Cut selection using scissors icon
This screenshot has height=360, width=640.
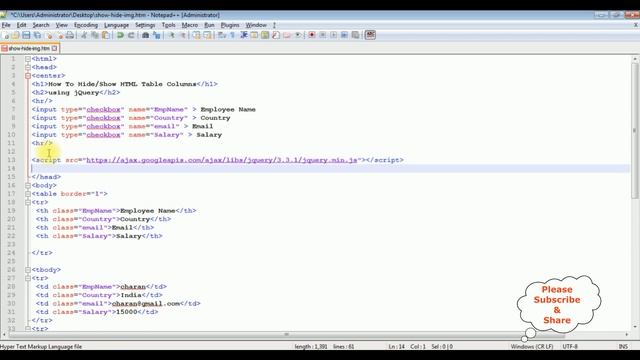click(x=84, y=35)
